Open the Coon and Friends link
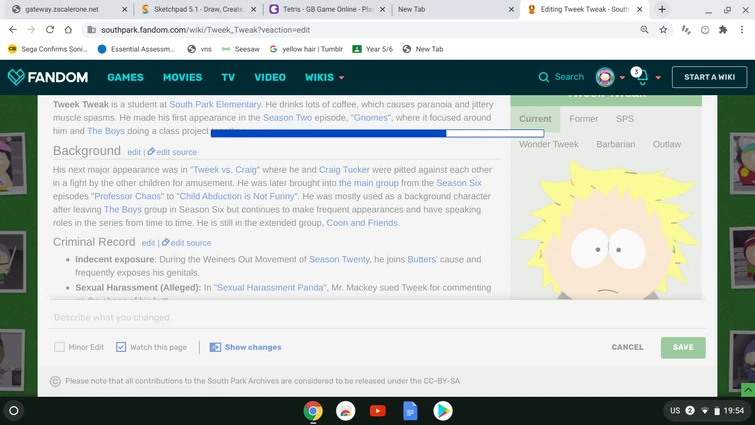Screen dimensions: 755x425 (x=362, y=223)
